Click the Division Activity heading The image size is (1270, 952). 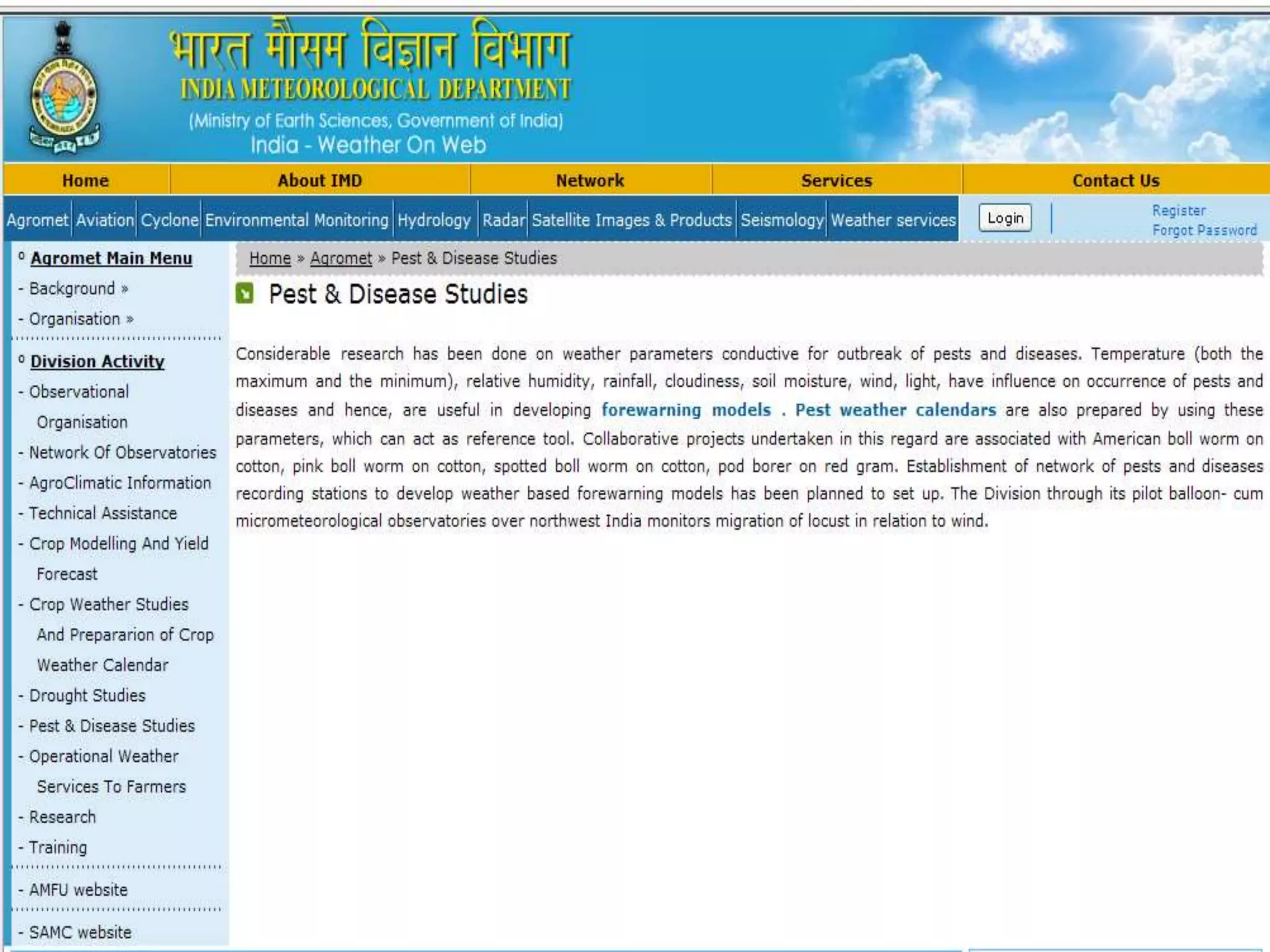click(97, 361)
